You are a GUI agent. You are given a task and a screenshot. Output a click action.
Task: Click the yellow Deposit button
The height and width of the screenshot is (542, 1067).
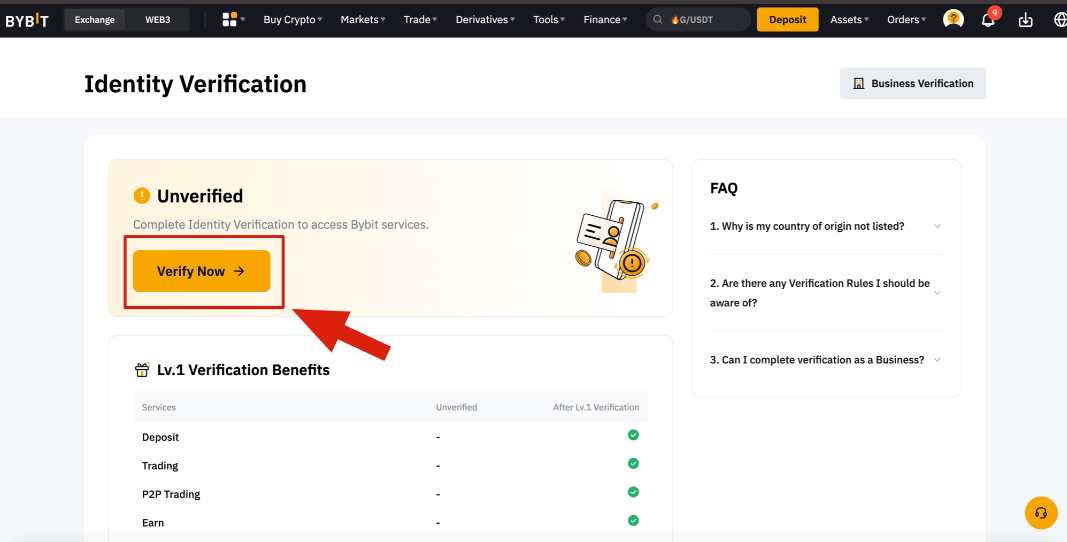pos(787,20)
